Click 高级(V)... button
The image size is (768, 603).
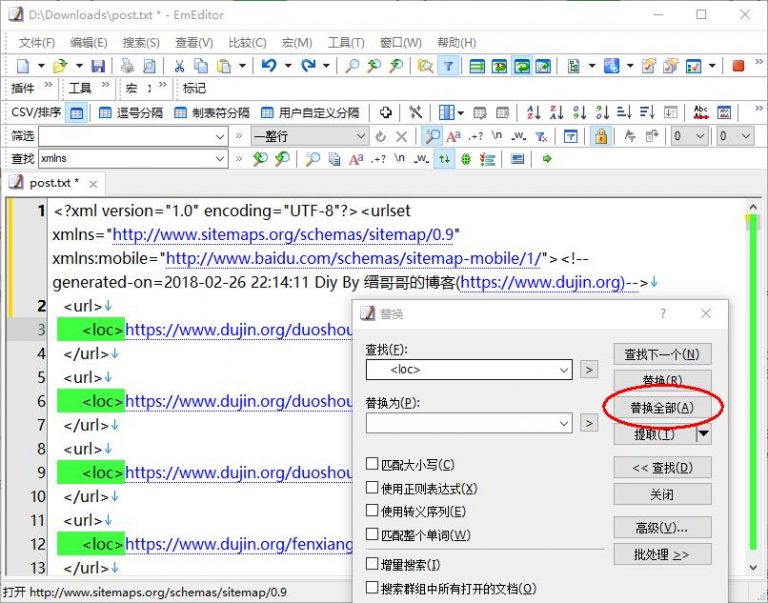662,528
